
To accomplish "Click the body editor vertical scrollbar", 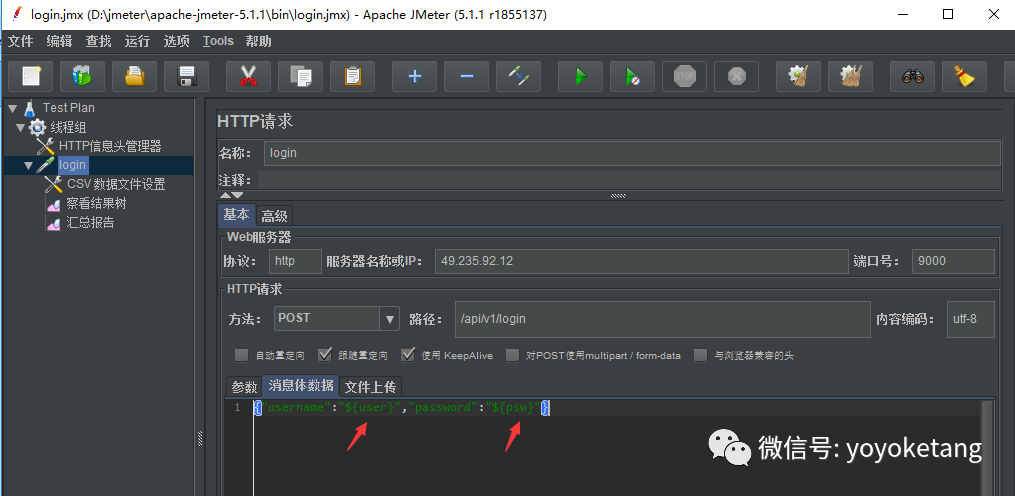I will pyautogui.click(x=987, y=448).
